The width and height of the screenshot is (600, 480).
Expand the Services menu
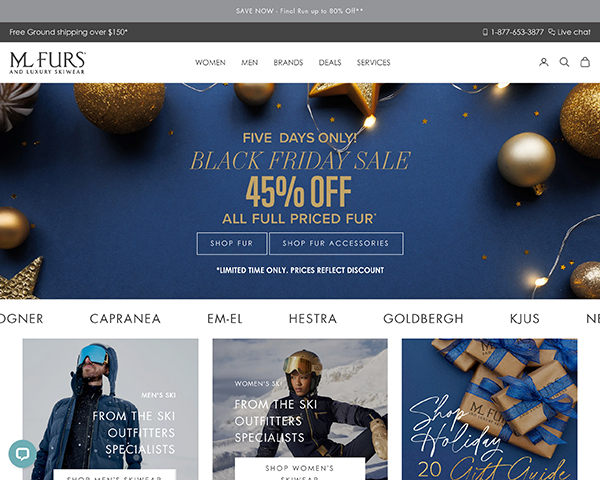point(373,62)
